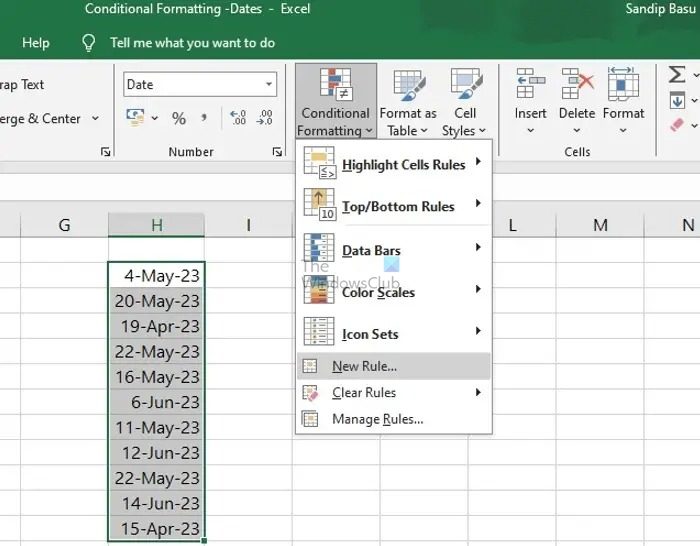Click Decrease Decimal icon
The image size is (700, 546).
[x=264, y=117]
